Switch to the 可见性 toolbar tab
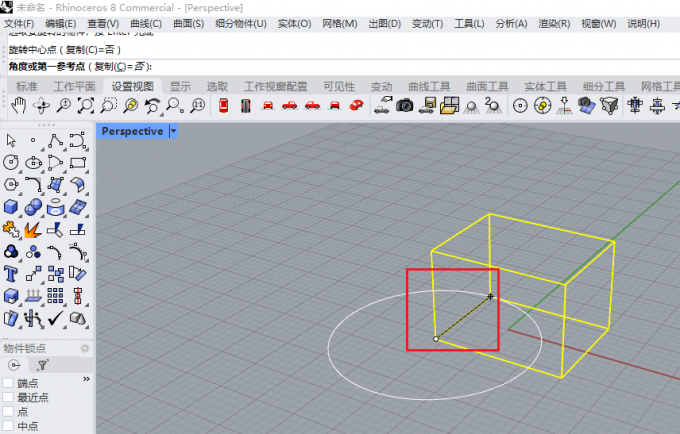 (339, 86)
